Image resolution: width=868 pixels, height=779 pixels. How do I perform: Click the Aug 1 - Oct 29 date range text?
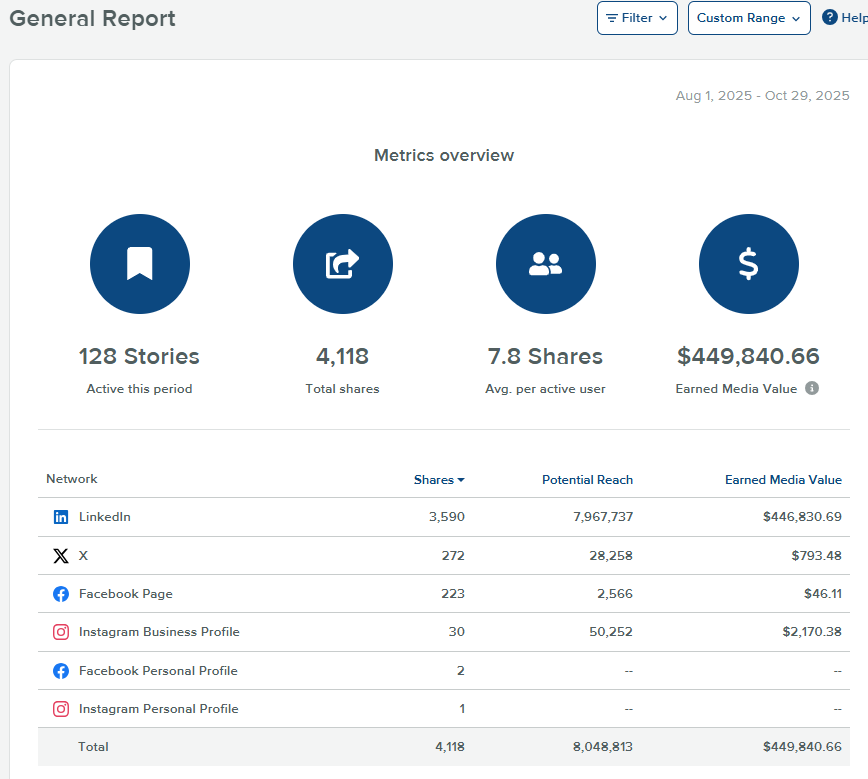763,95
